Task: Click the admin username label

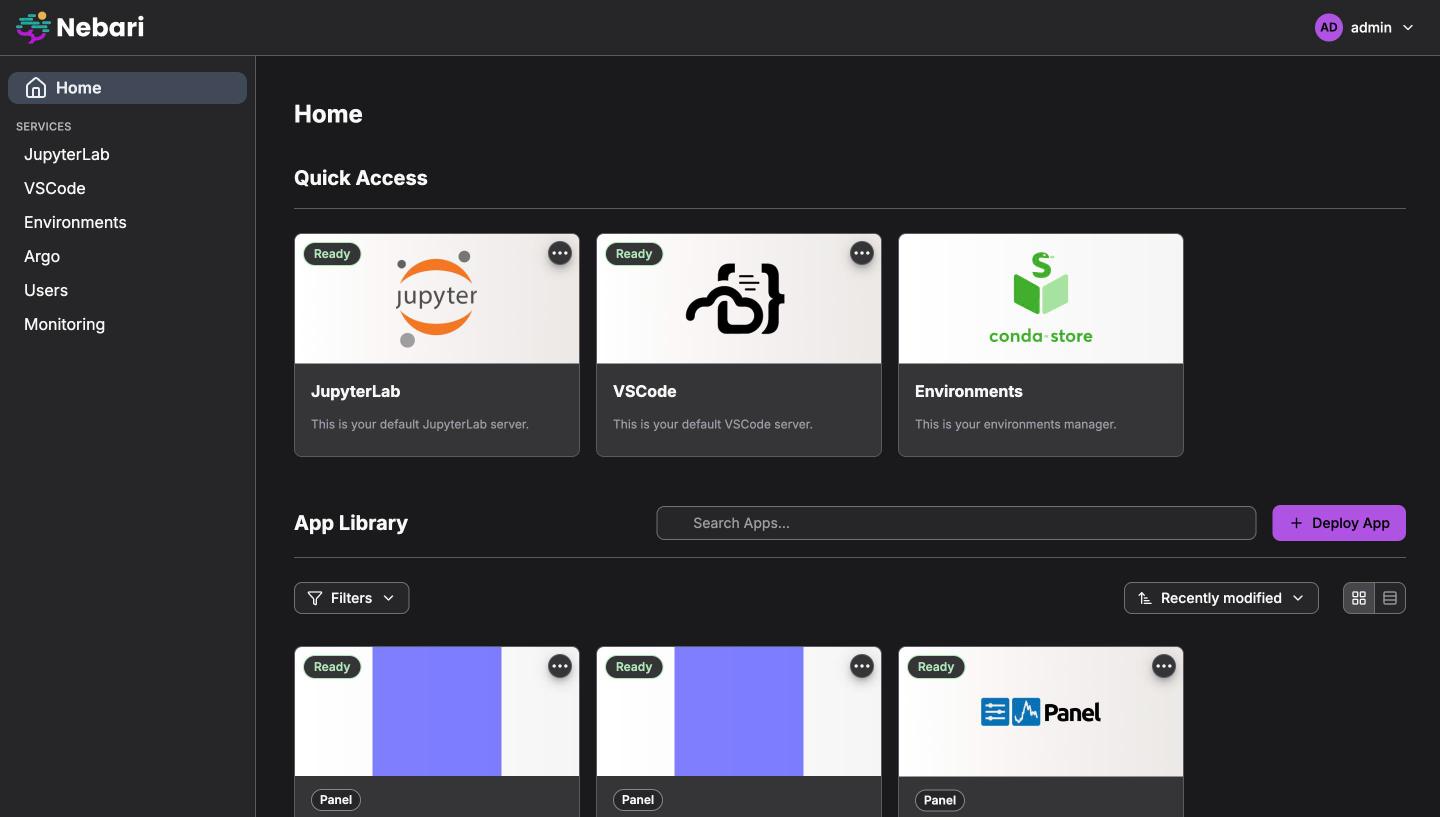Action: 1371,28
